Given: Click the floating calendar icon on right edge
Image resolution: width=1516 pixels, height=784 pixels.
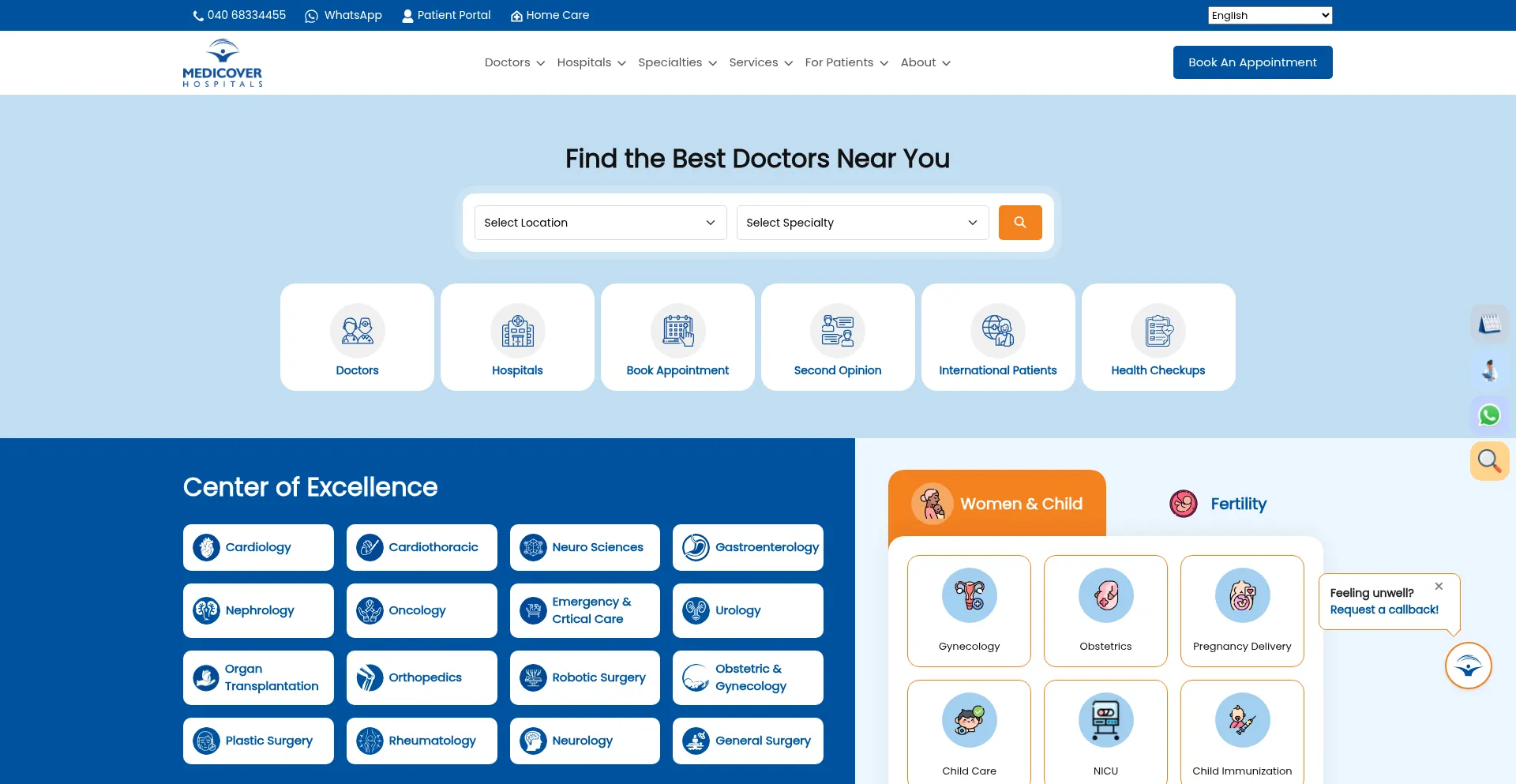Looking at the screenshot, I should (1489, 324).
